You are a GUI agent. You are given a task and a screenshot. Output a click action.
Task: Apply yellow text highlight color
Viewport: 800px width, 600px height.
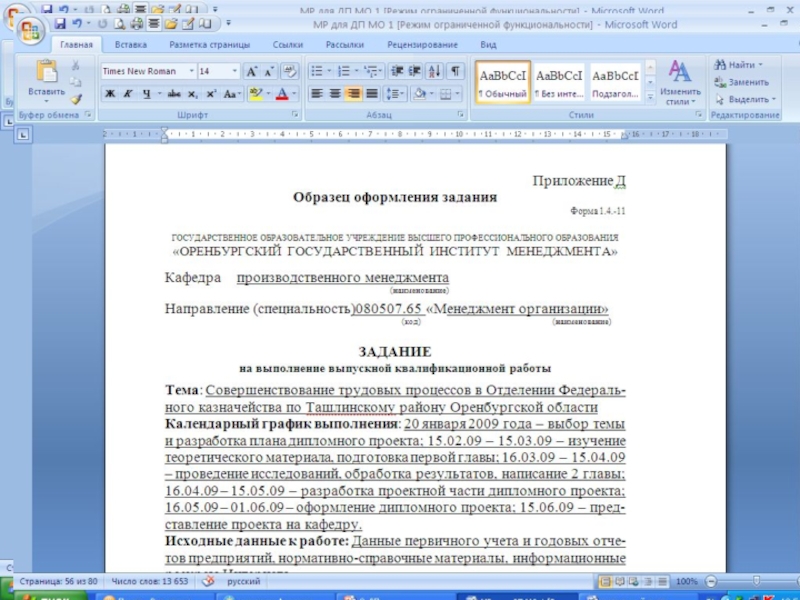(256, 94)
